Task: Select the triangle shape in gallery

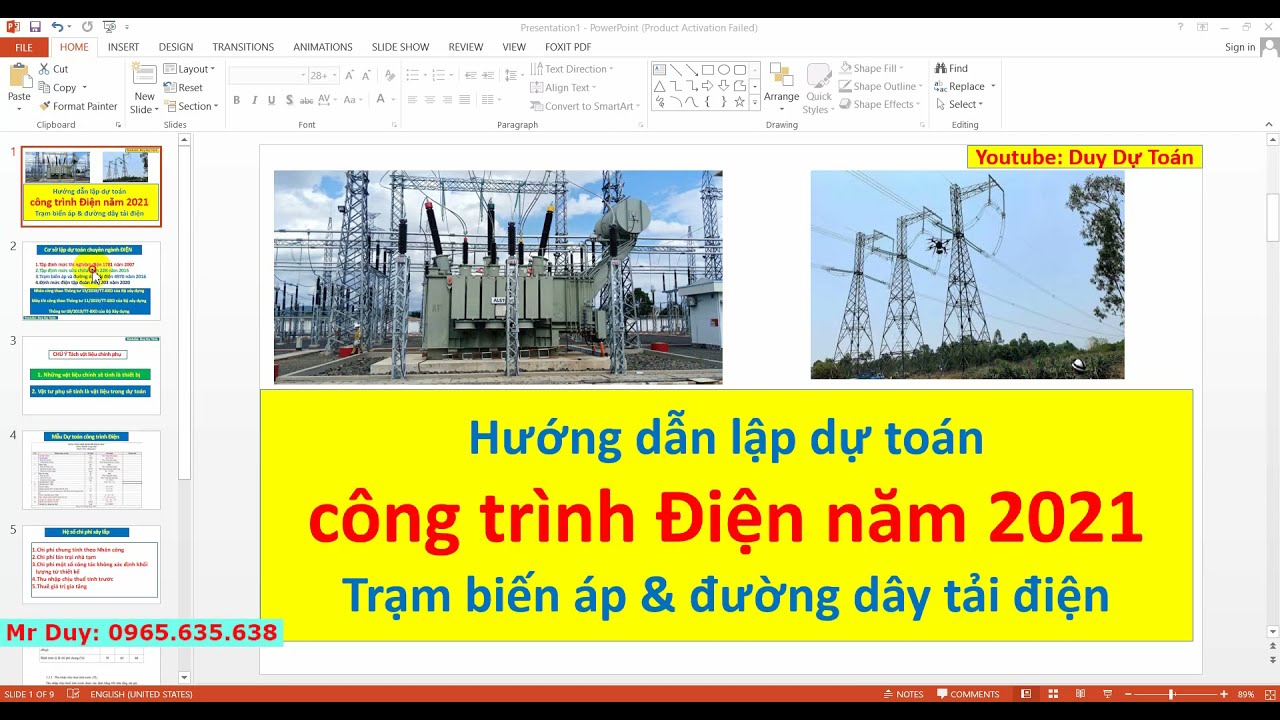Action: (x=659, y=86)
